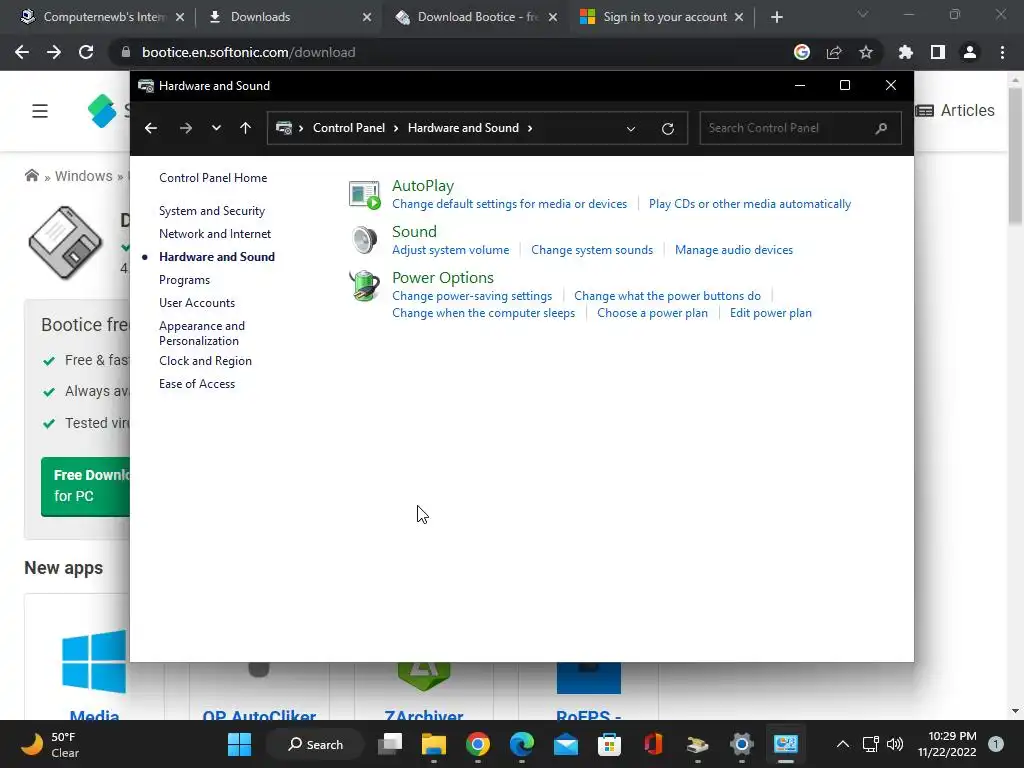Image resolution: width=1024 pixels, height=768 pixels.
Task: Click Play CDs or other media automatically
Action: coord(750,204)
